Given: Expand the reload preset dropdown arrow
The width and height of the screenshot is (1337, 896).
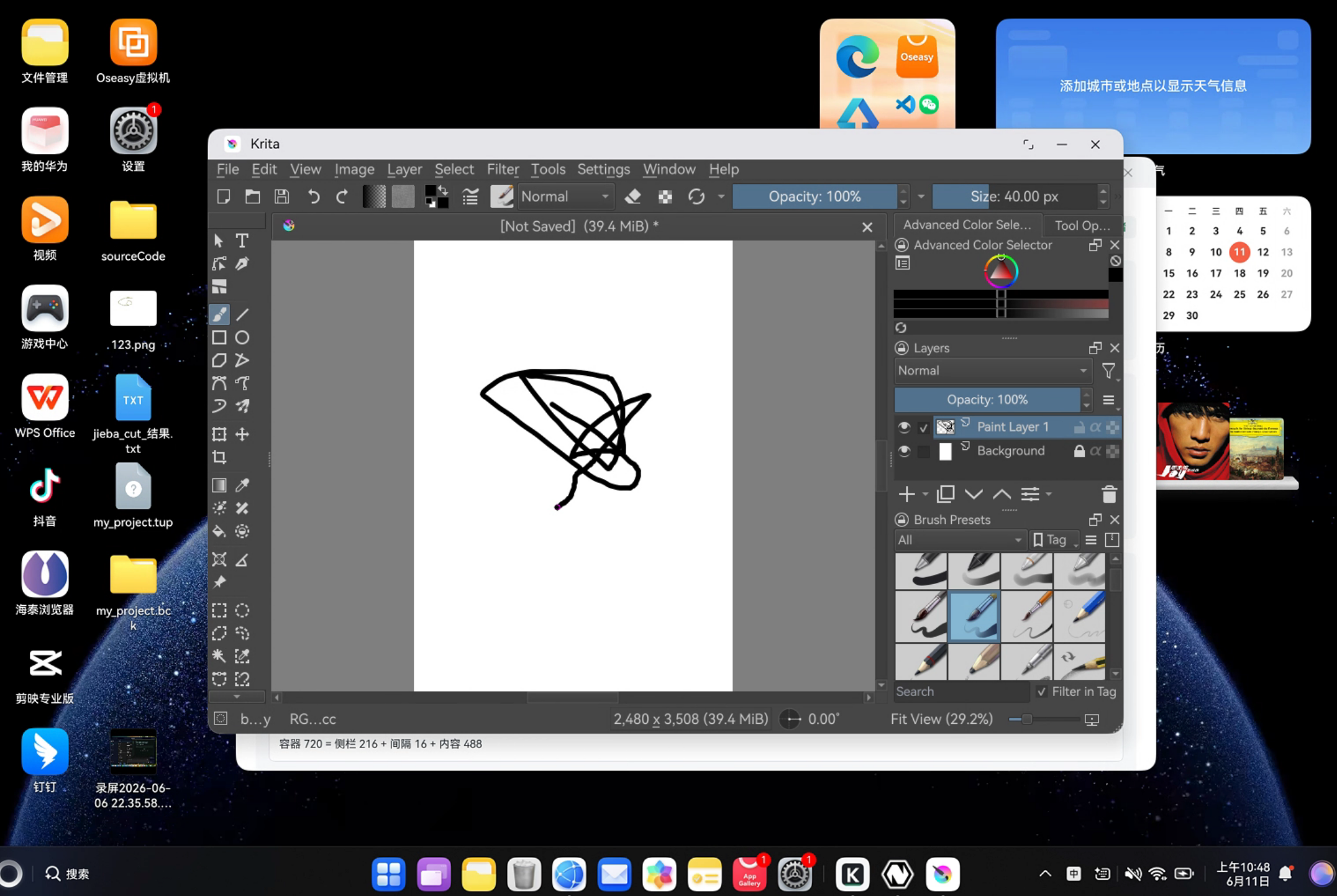Looking at the screenshot, I should point(721,197).
